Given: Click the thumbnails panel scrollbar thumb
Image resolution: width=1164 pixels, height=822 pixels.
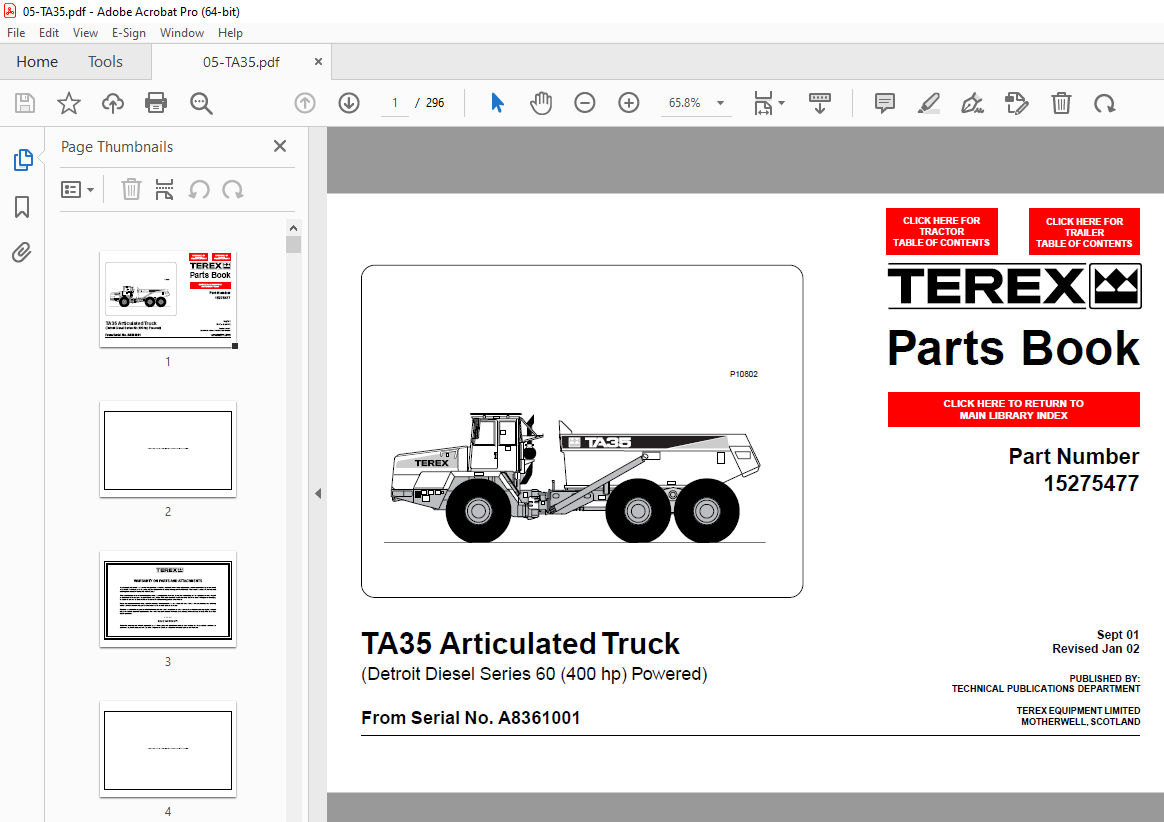Looking at the screenshot, I should pos(293,244).
